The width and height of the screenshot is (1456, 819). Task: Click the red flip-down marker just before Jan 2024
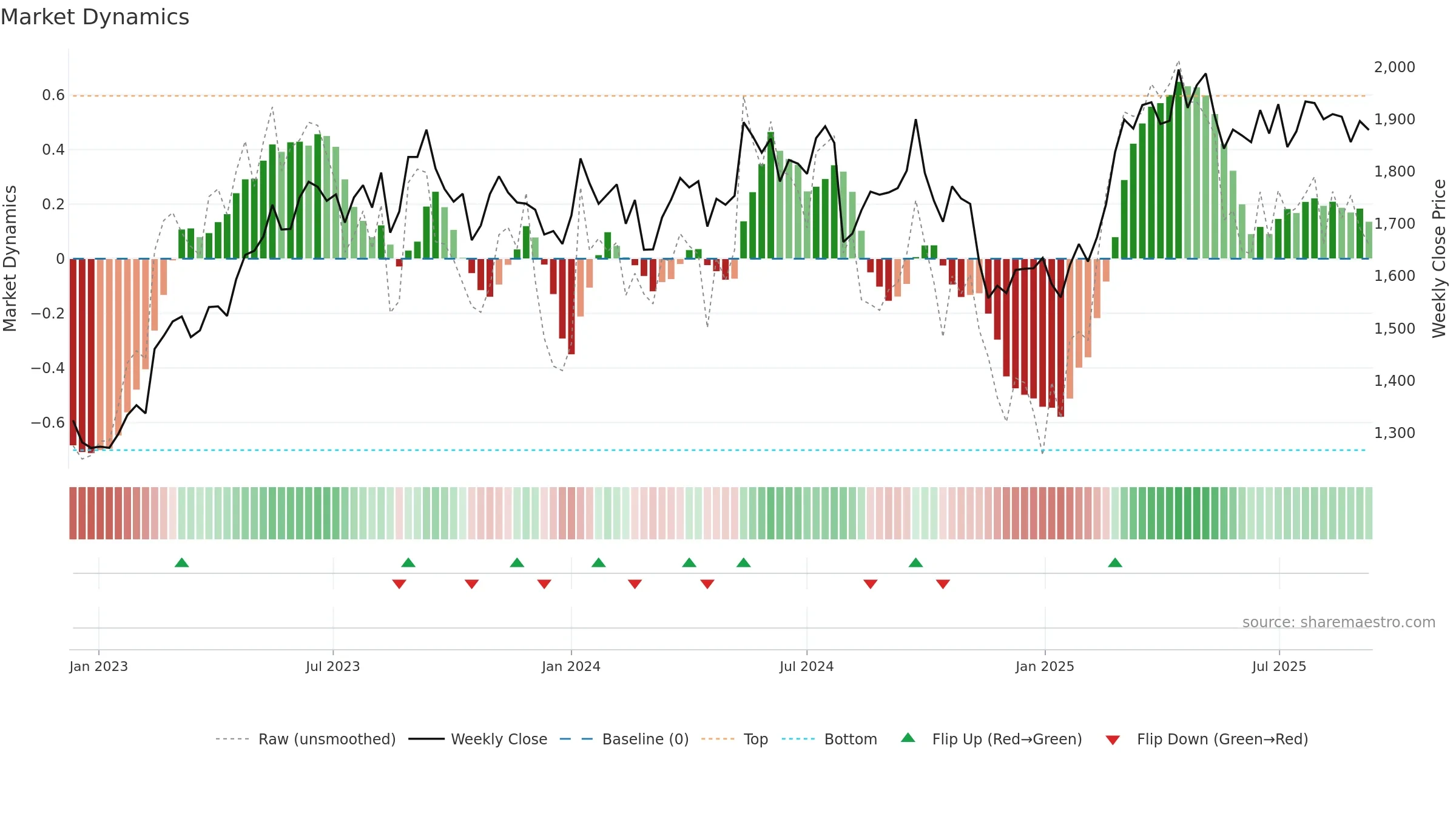pyautogui.click(x=544, y=584)
